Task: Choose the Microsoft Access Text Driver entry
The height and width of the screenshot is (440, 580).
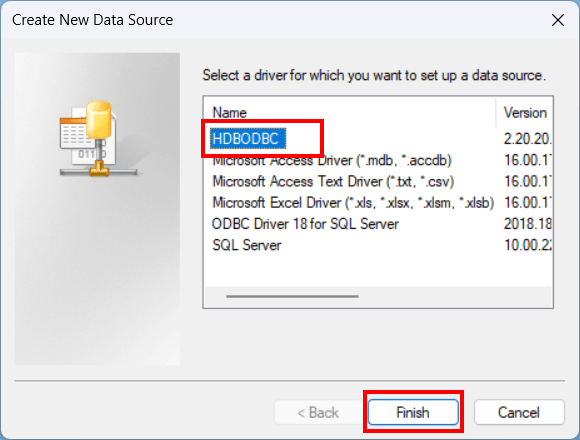Action: point(333,182)
